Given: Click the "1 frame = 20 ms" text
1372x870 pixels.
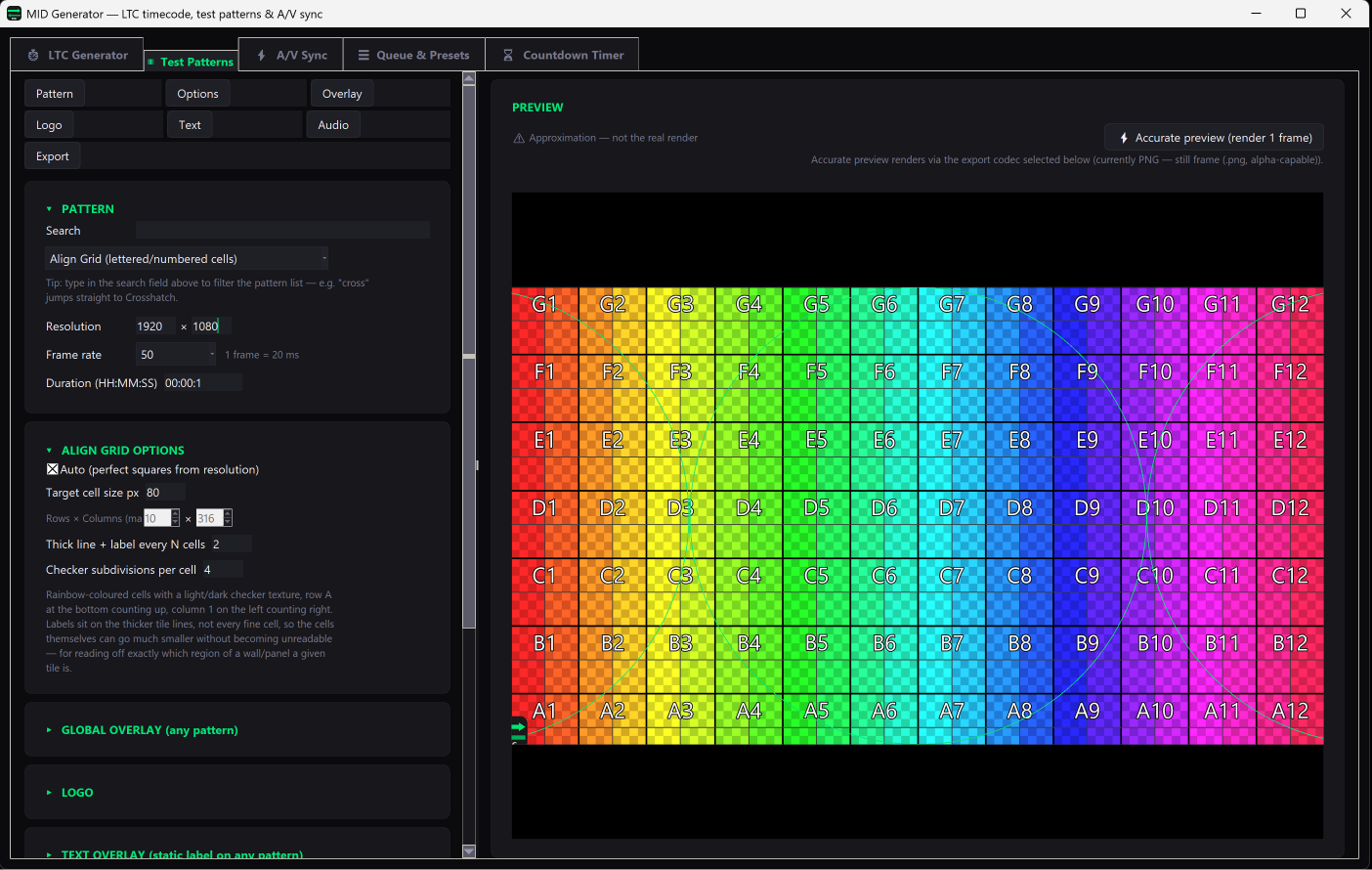Looking at the screenshot, I should pos(262,355).
